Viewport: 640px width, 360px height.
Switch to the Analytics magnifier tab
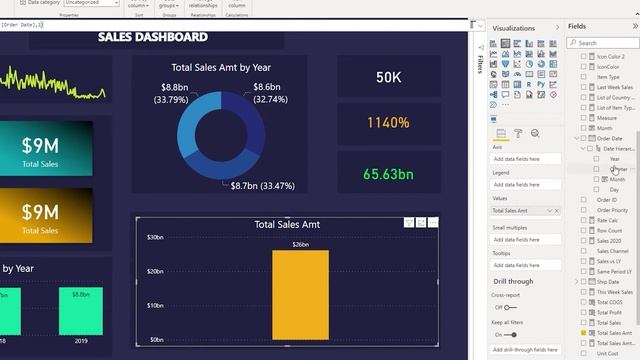pyautogui.click(x=535, y=133)
